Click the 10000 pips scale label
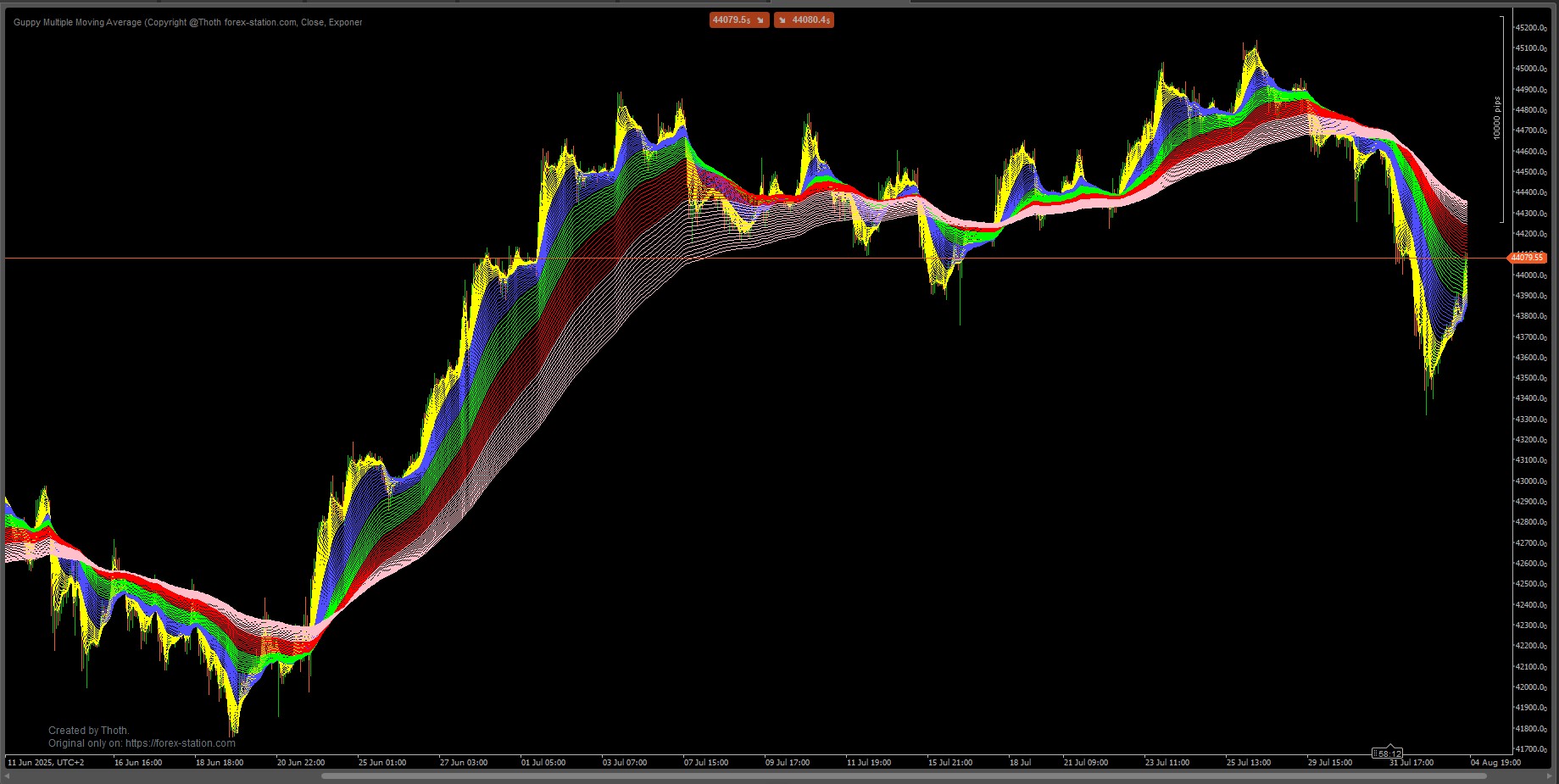This screenshot has height=784, width=1559. pos(1497,118)
